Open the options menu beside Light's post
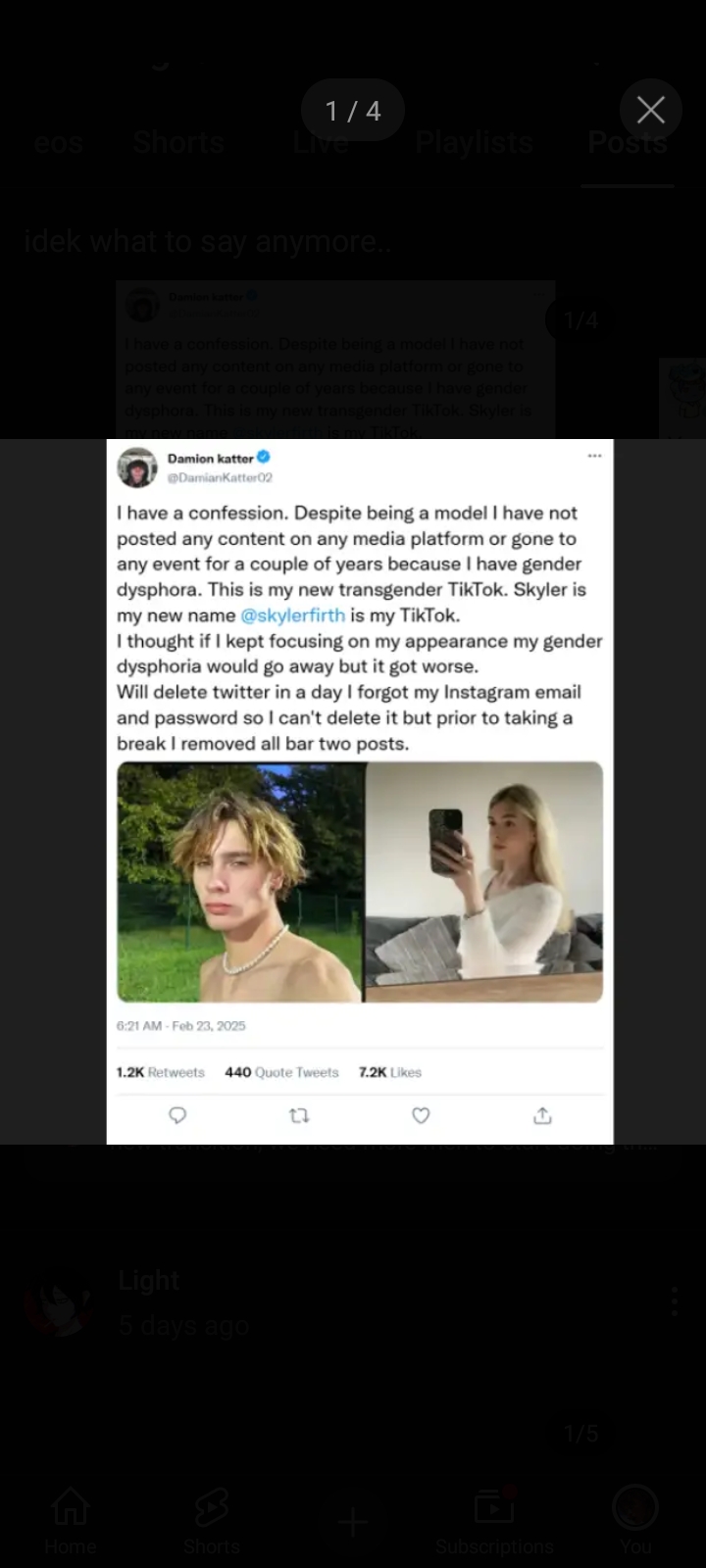Viewport: 706px width, 1568px height. coord(675,1301)
